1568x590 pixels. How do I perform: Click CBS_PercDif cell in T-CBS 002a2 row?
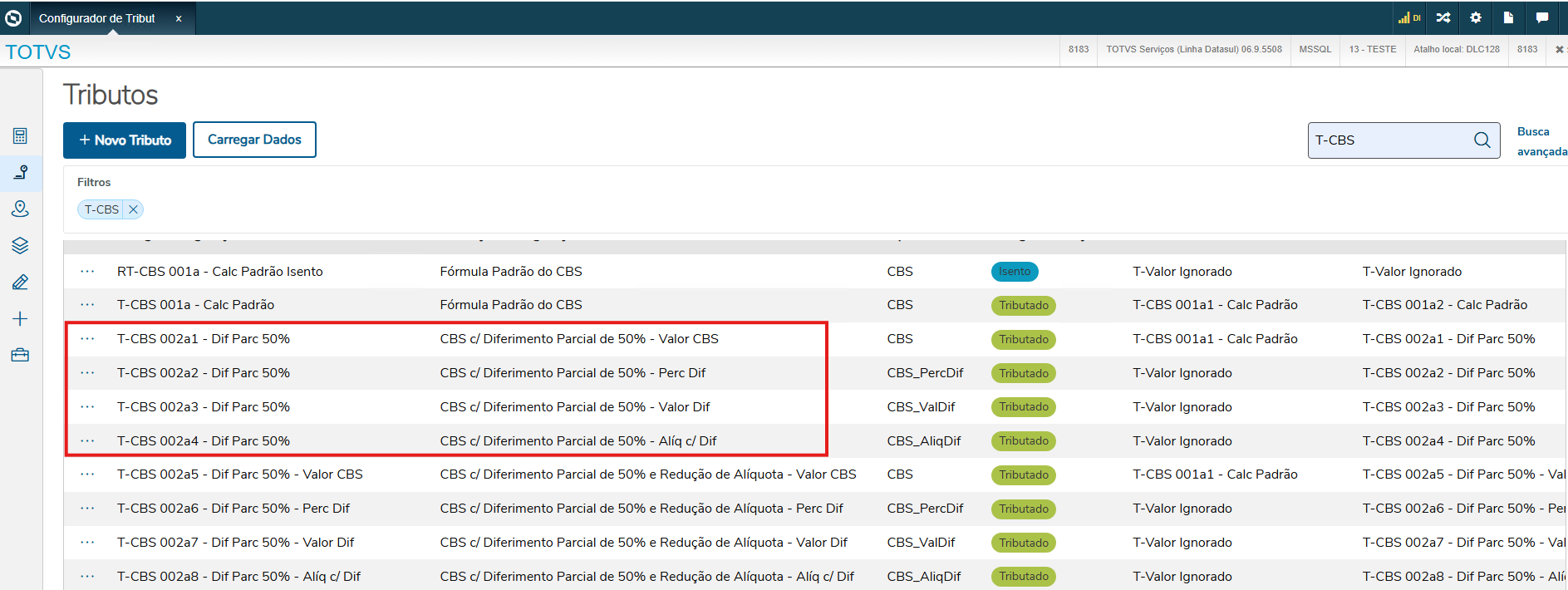pos(925,373)
